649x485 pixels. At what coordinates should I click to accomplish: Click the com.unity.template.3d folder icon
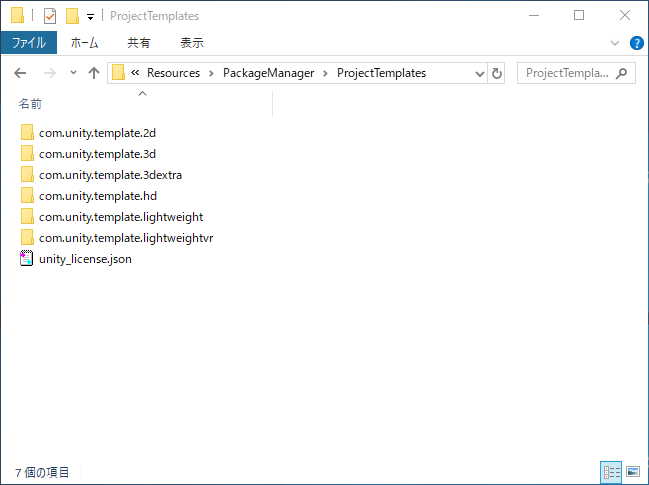pos(27,154)
